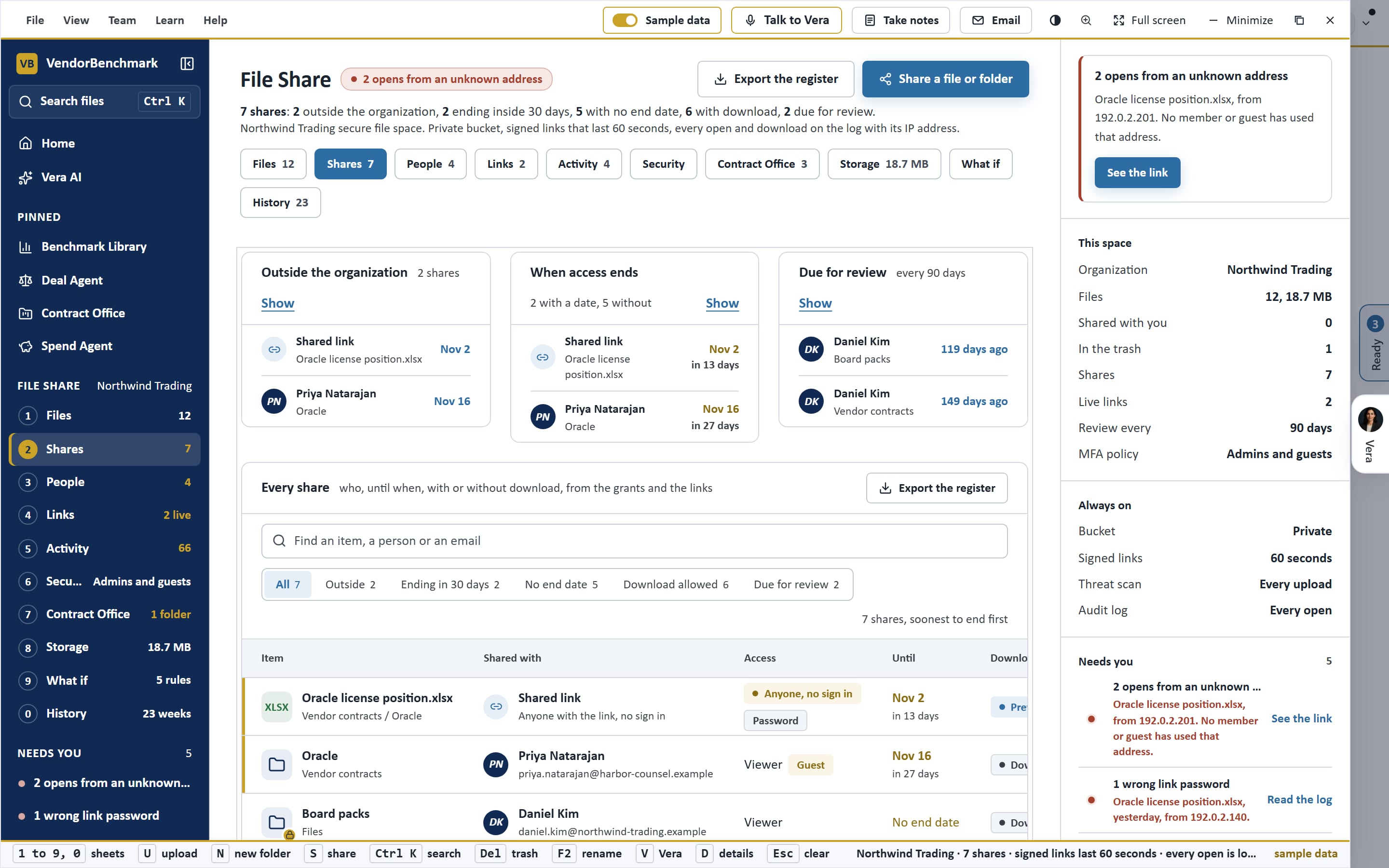Toggle the contrast theme icon
Screen dimensions: 1389x868
[1055, 20]
